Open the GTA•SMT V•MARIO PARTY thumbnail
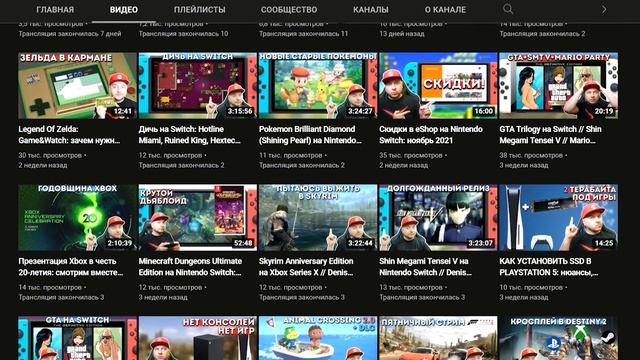The width and height of the screenshot is (640, 360). 559,86
